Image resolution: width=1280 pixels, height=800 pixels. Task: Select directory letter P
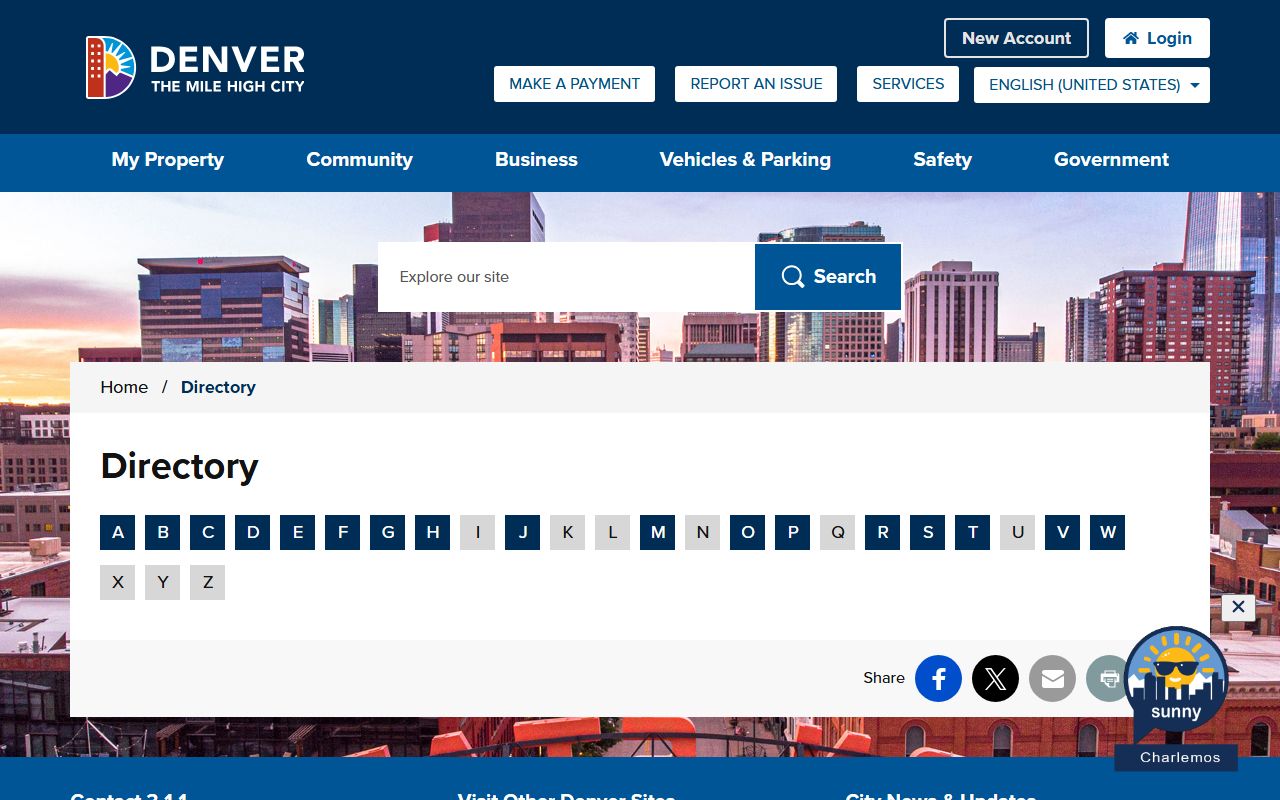792,532
